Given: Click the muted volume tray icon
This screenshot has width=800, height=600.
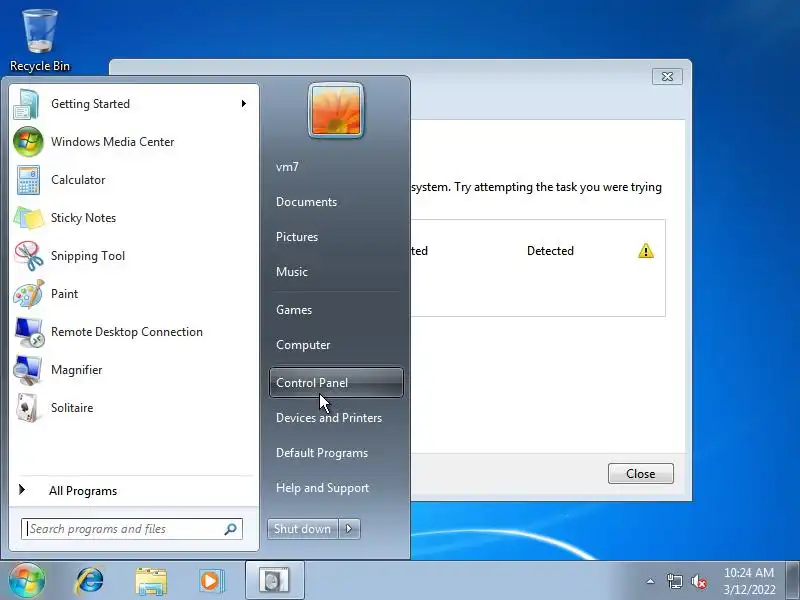Looking at the screenshot, I should 699,581.
